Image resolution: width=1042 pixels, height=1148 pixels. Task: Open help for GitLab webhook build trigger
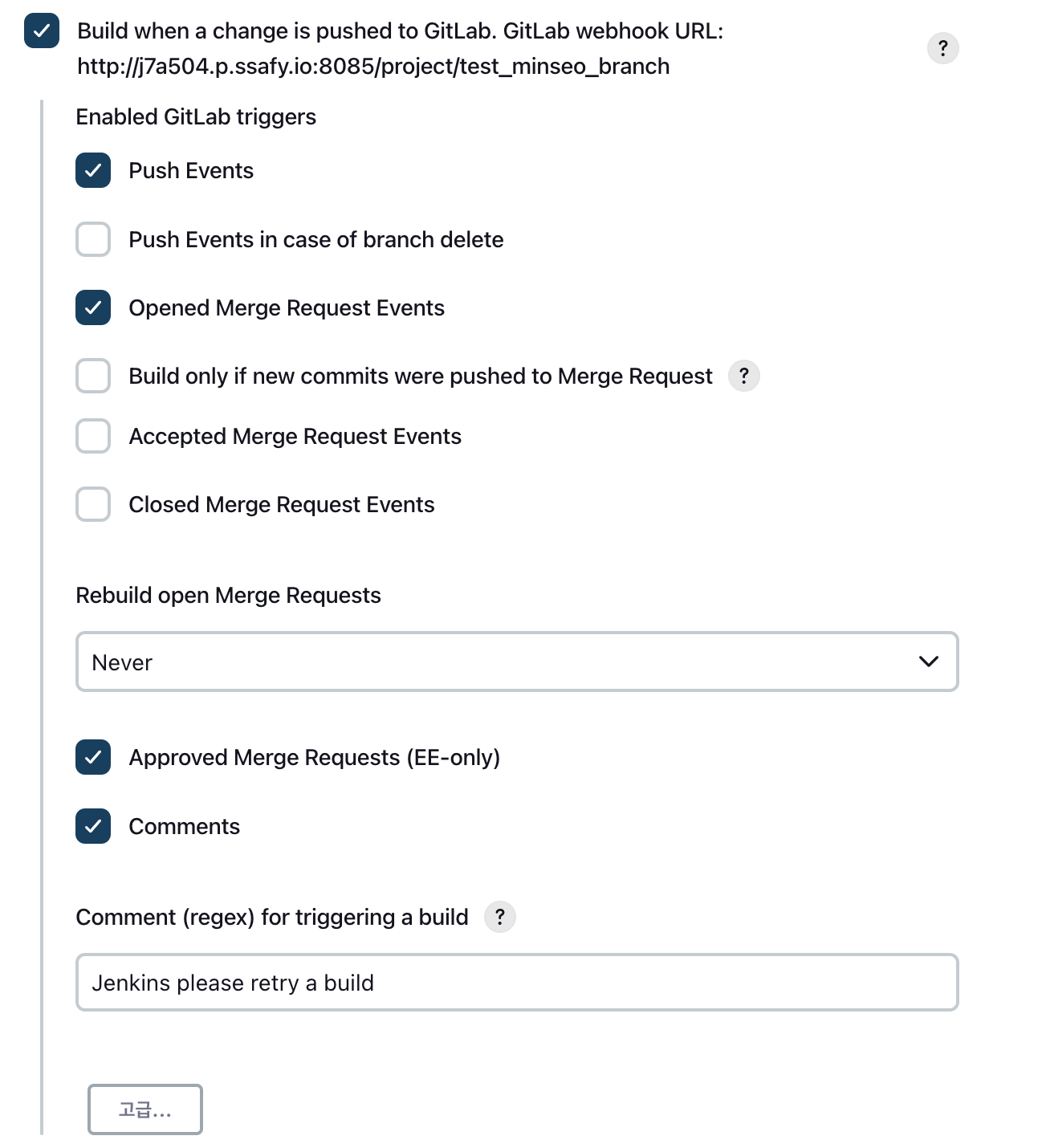pos(942,48)
